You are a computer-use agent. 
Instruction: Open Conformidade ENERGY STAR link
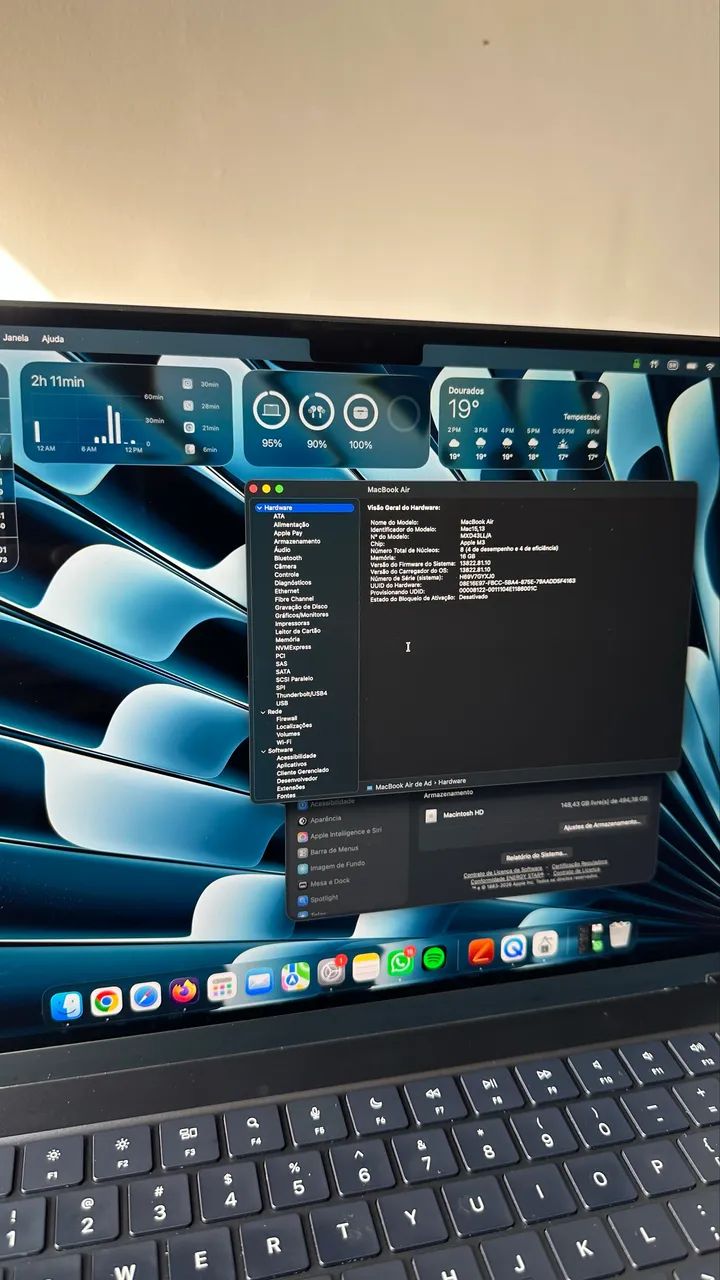[508, 880]
